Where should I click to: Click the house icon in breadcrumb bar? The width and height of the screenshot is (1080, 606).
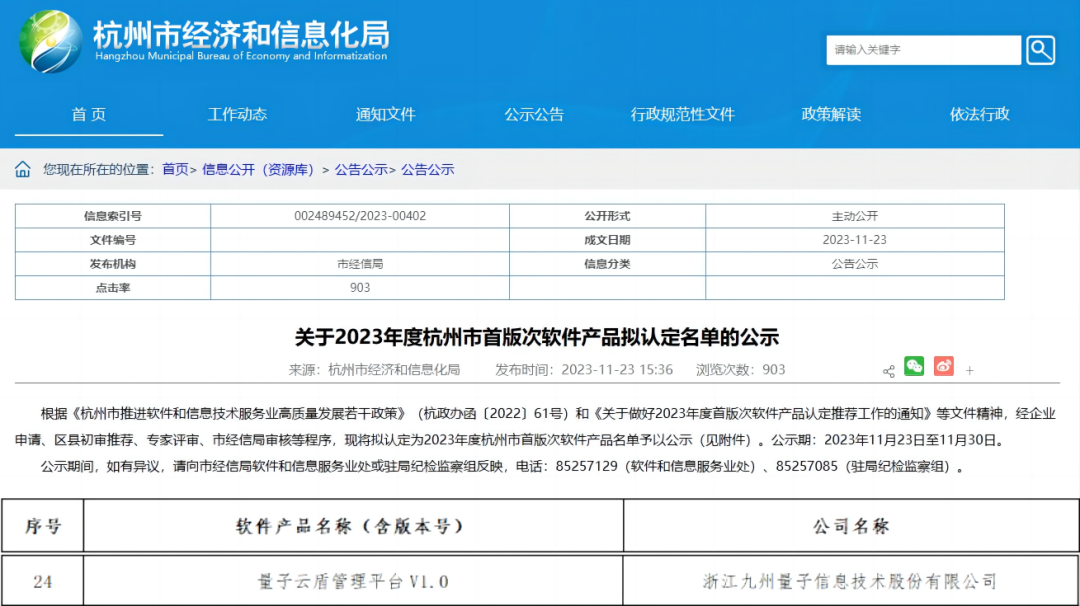[x=23, y=170]
